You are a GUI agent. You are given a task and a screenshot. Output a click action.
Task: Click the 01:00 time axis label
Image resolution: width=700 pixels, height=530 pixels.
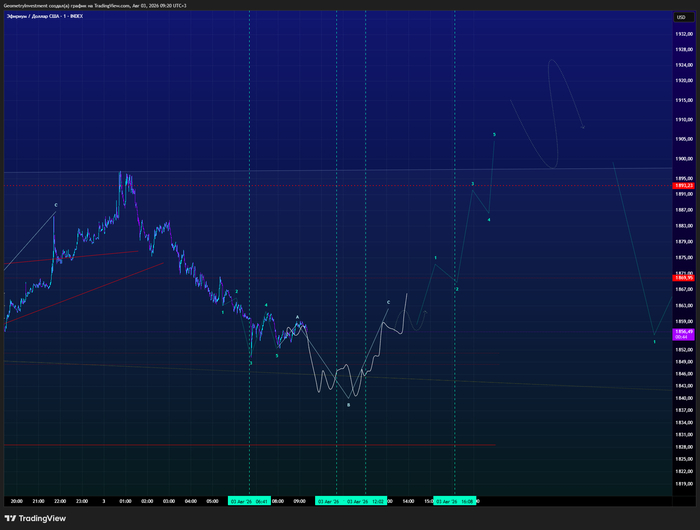[125, 501]
